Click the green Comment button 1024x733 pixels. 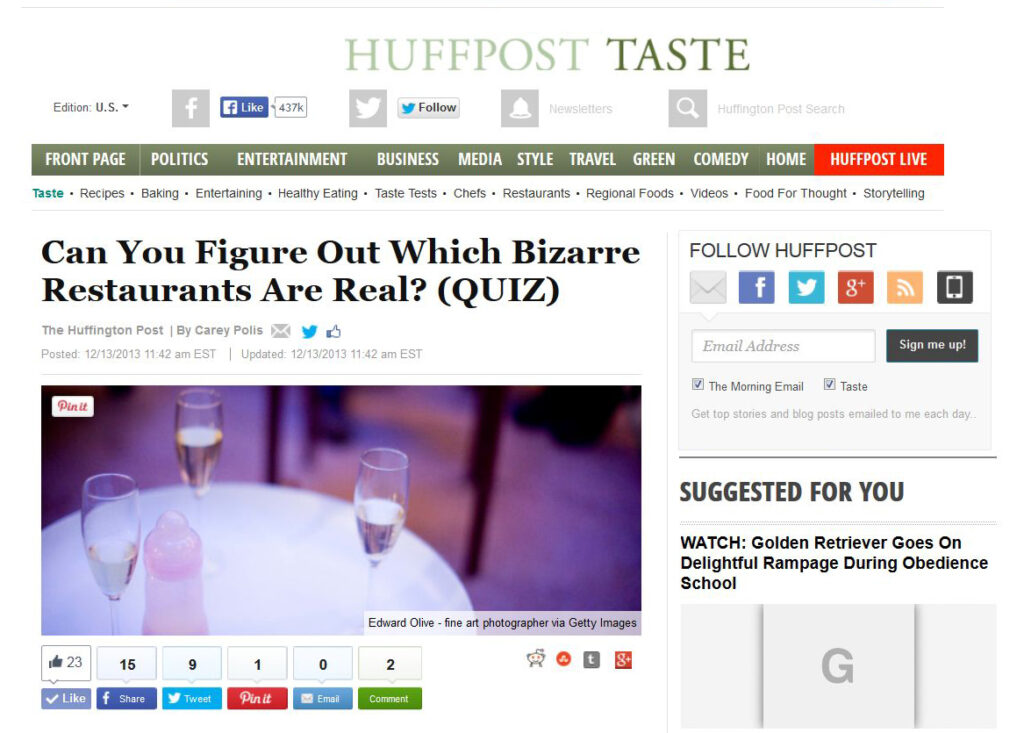(389, 698)
